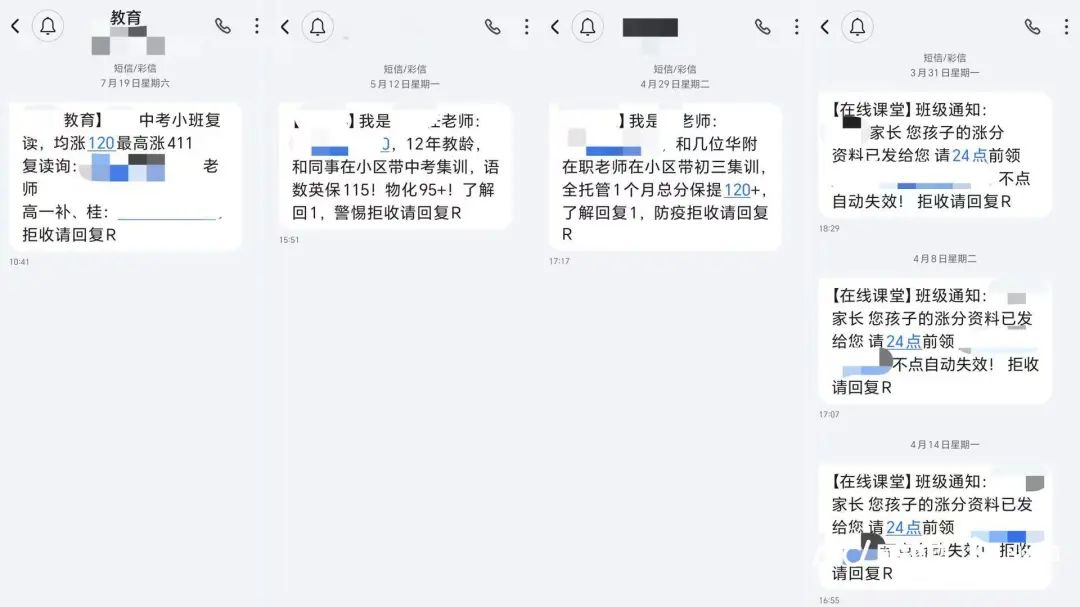Image resolution: width=1080 pixels, height=607 pixels.
Task: Tap the 120 link in 中考小班复读 message
Action: [x=101, y=143]
